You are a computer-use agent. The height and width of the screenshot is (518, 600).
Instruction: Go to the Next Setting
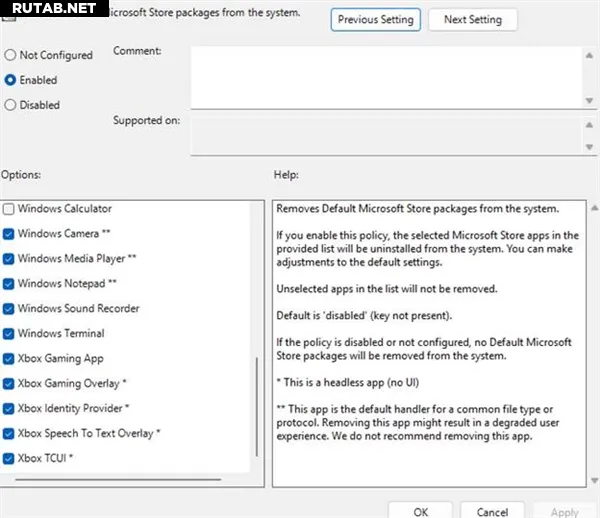click(473, 20)
